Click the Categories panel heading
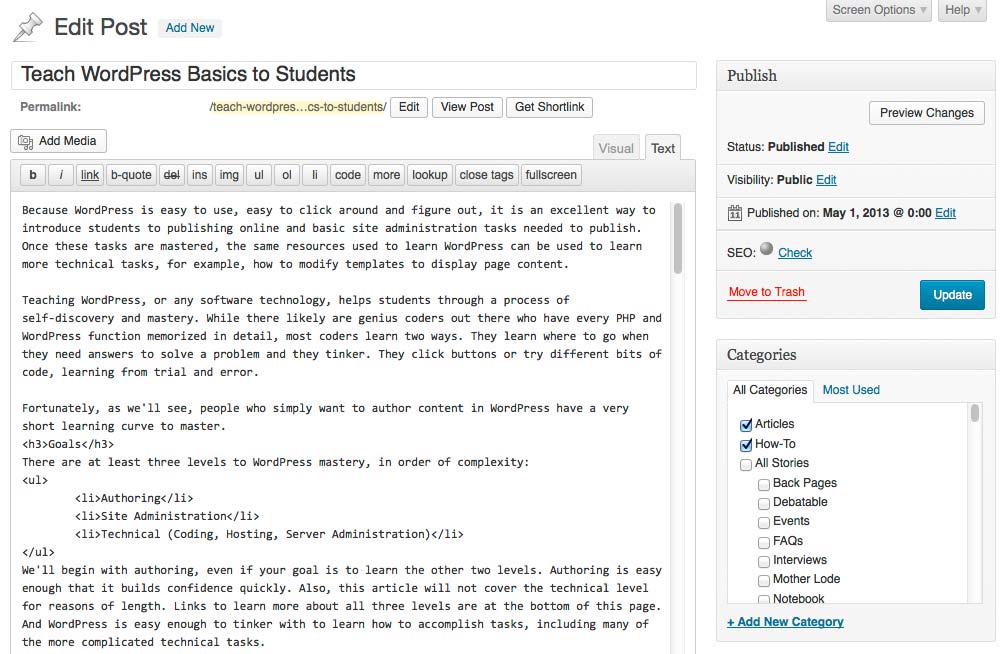The image size is (1001, 654). (762, 355)
